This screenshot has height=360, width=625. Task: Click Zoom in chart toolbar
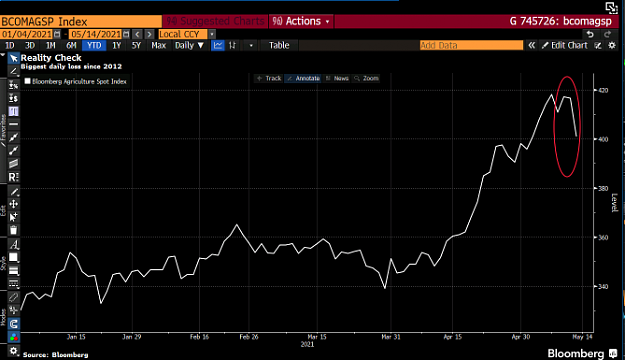pos(367,78)
